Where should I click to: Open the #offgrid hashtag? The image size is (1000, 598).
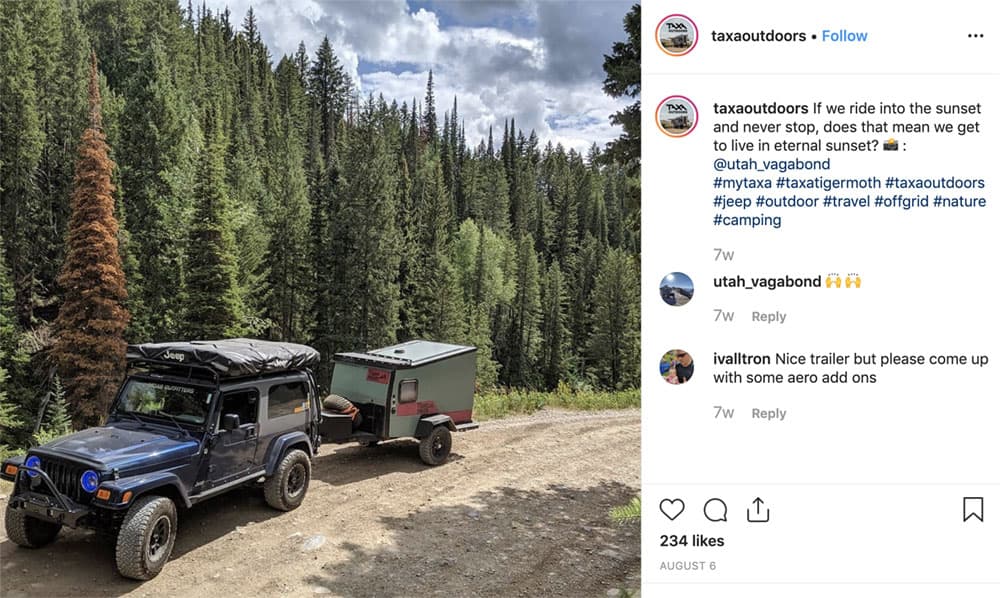(x=901, y=201)
